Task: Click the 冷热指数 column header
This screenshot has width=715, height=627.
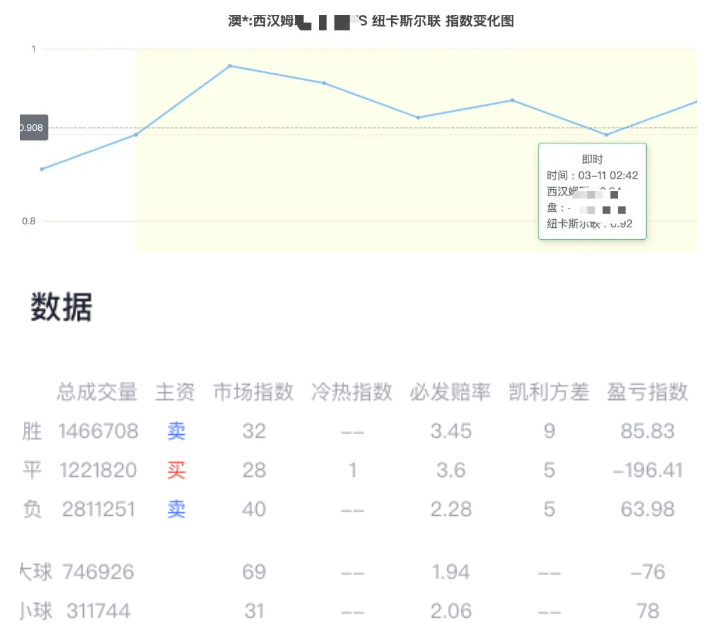Action: pos(351,392)
